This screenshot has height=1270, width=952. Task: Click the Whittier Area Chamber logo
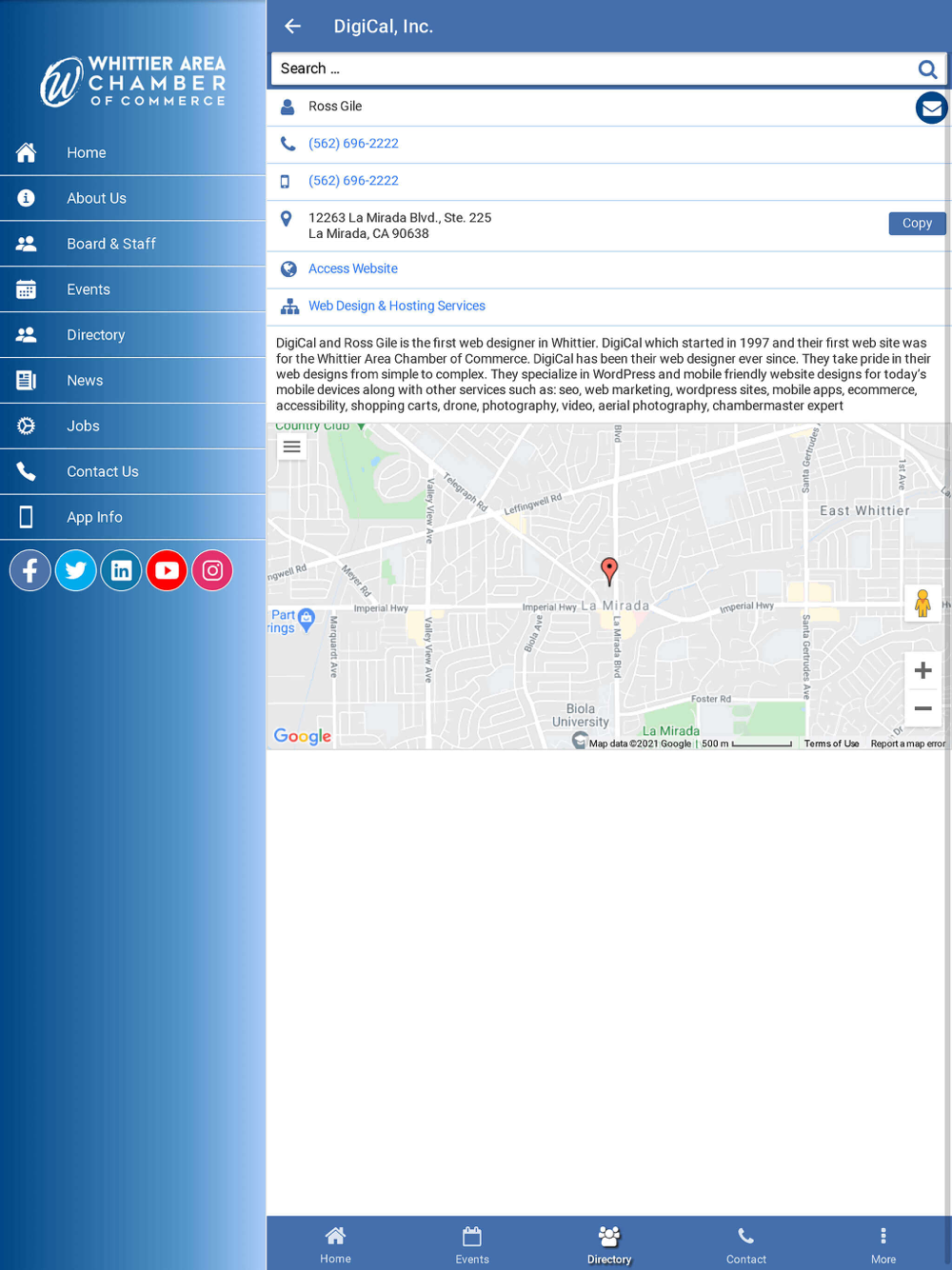[133, 81]
